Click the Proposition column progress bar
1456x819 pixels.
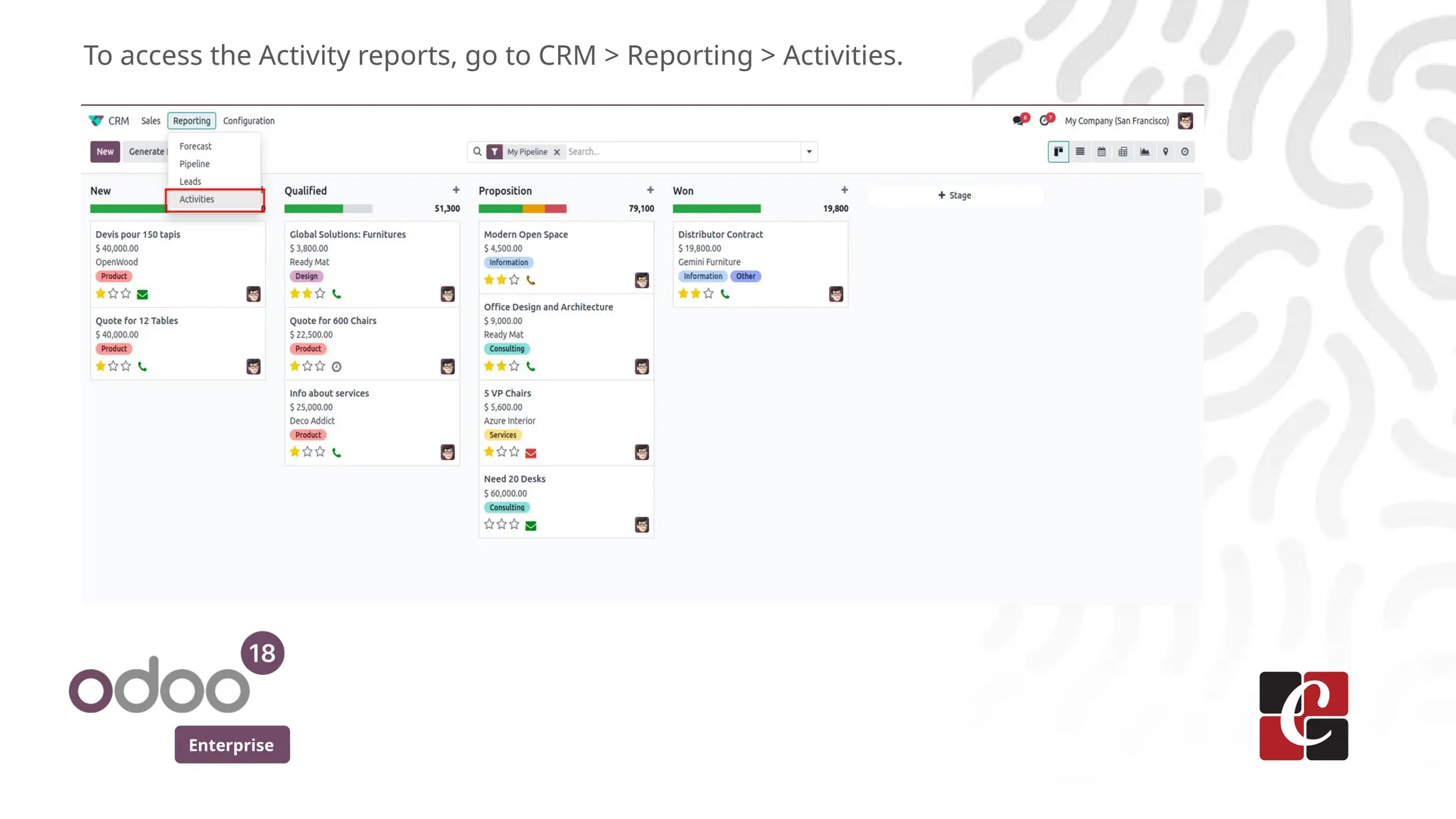click(x=523, y=209)
